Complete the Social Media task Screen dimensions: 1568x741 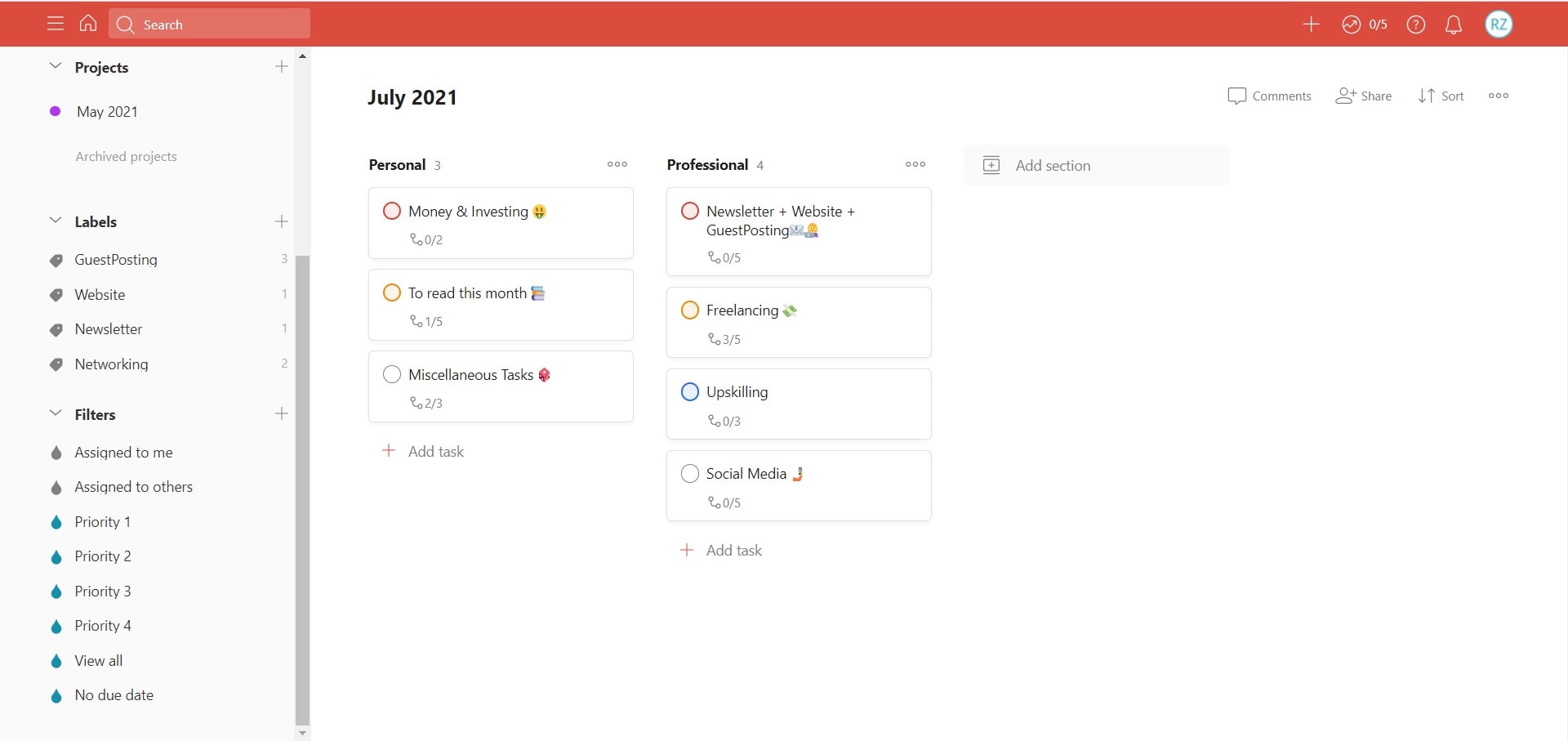pos(690,474)
